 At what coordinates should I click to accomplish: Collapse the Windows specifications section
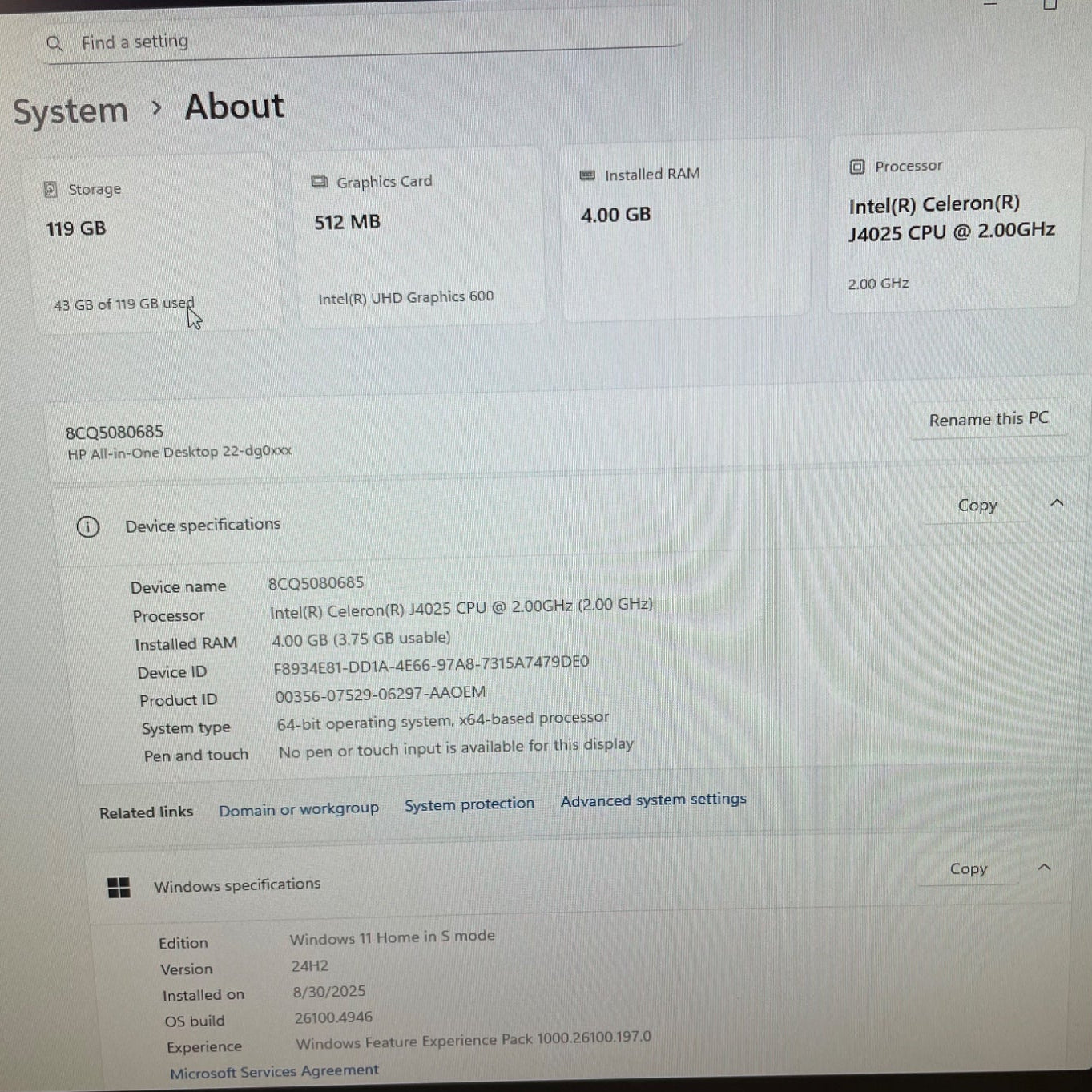[1044, 867]
